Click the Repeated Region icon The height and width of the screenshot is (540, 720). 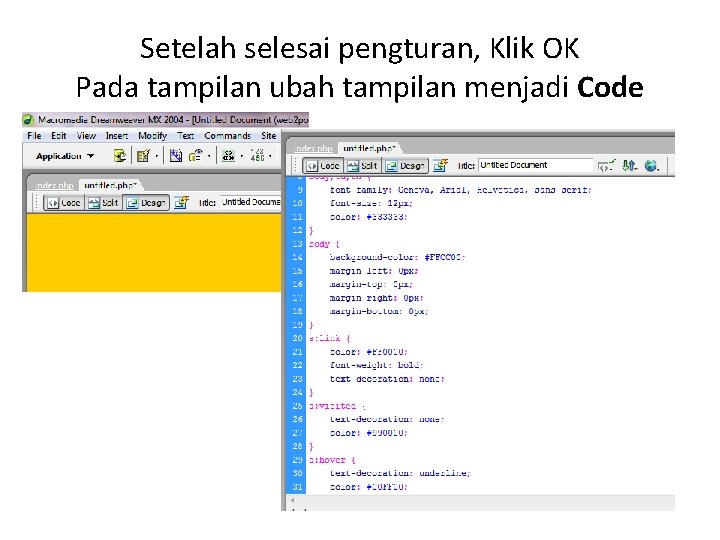tap(175, 156)
